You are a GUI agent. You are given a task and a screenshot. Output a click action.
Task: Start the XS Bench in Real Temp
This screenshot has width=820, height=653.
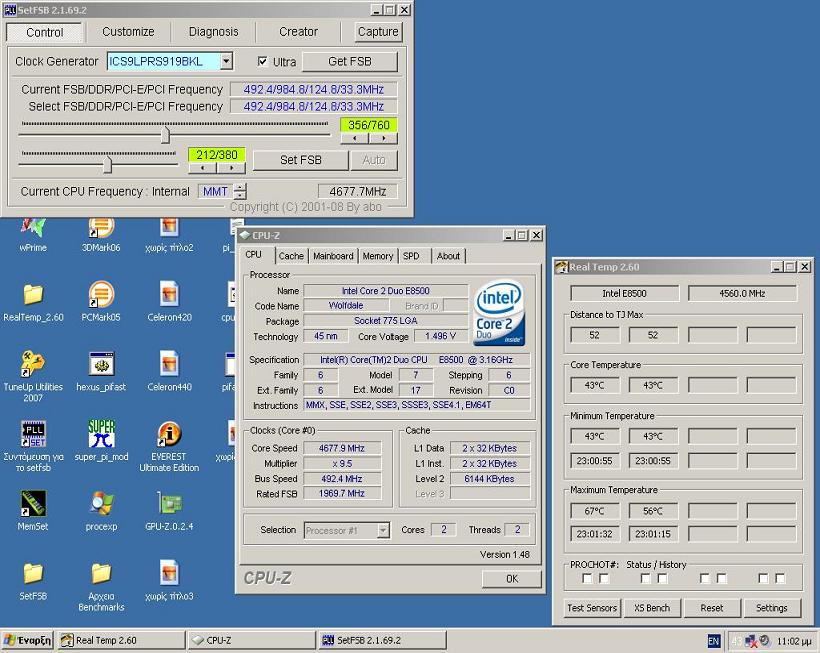(x=652, y=608)
